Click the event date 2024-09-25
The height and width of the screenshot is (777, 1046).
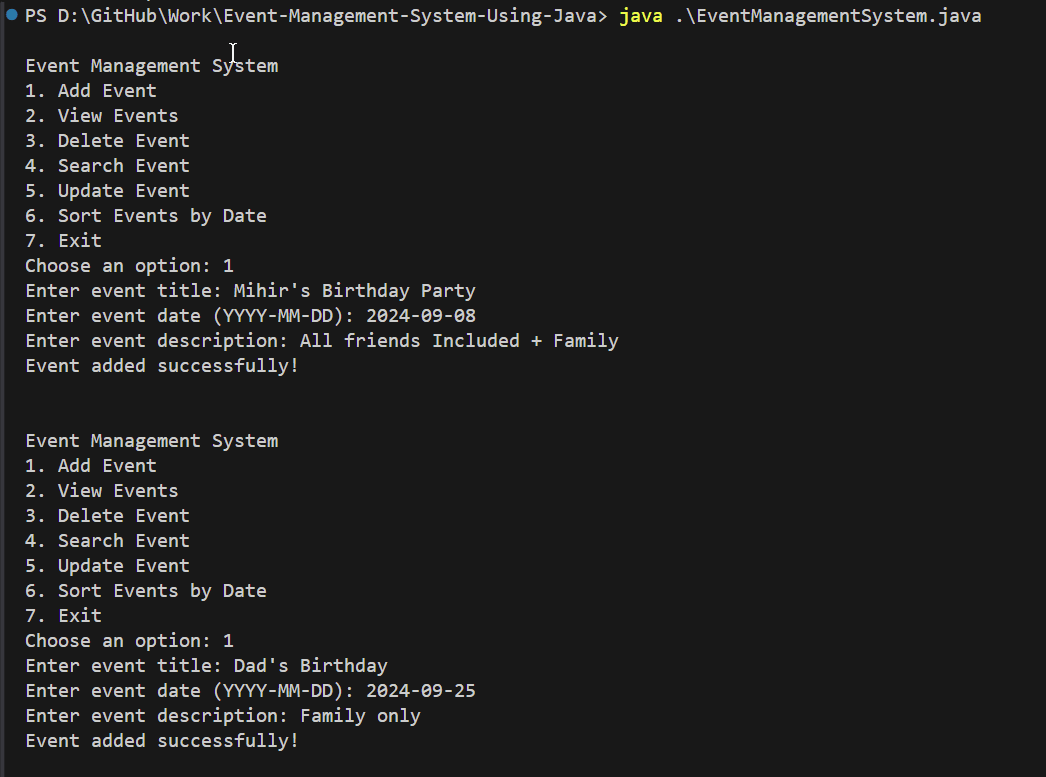(x=420, y=691)
